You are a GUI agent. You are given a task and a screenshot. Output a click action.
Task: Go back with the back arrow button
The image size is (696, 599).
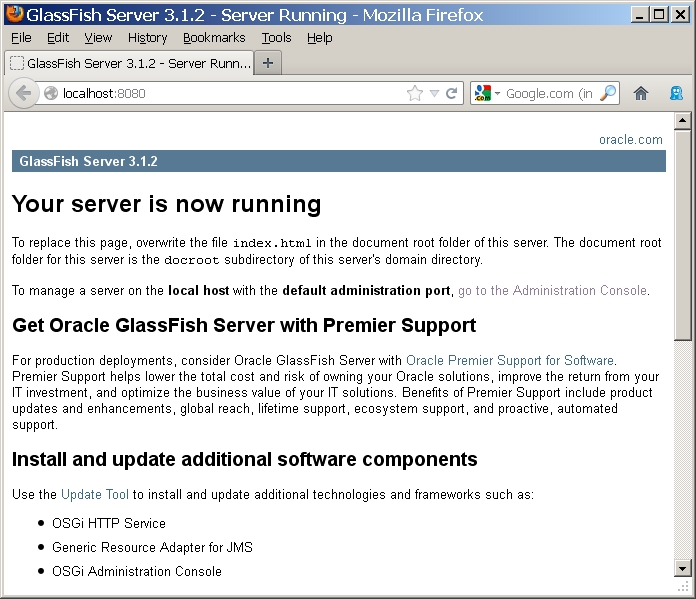(x=23, y=93)
